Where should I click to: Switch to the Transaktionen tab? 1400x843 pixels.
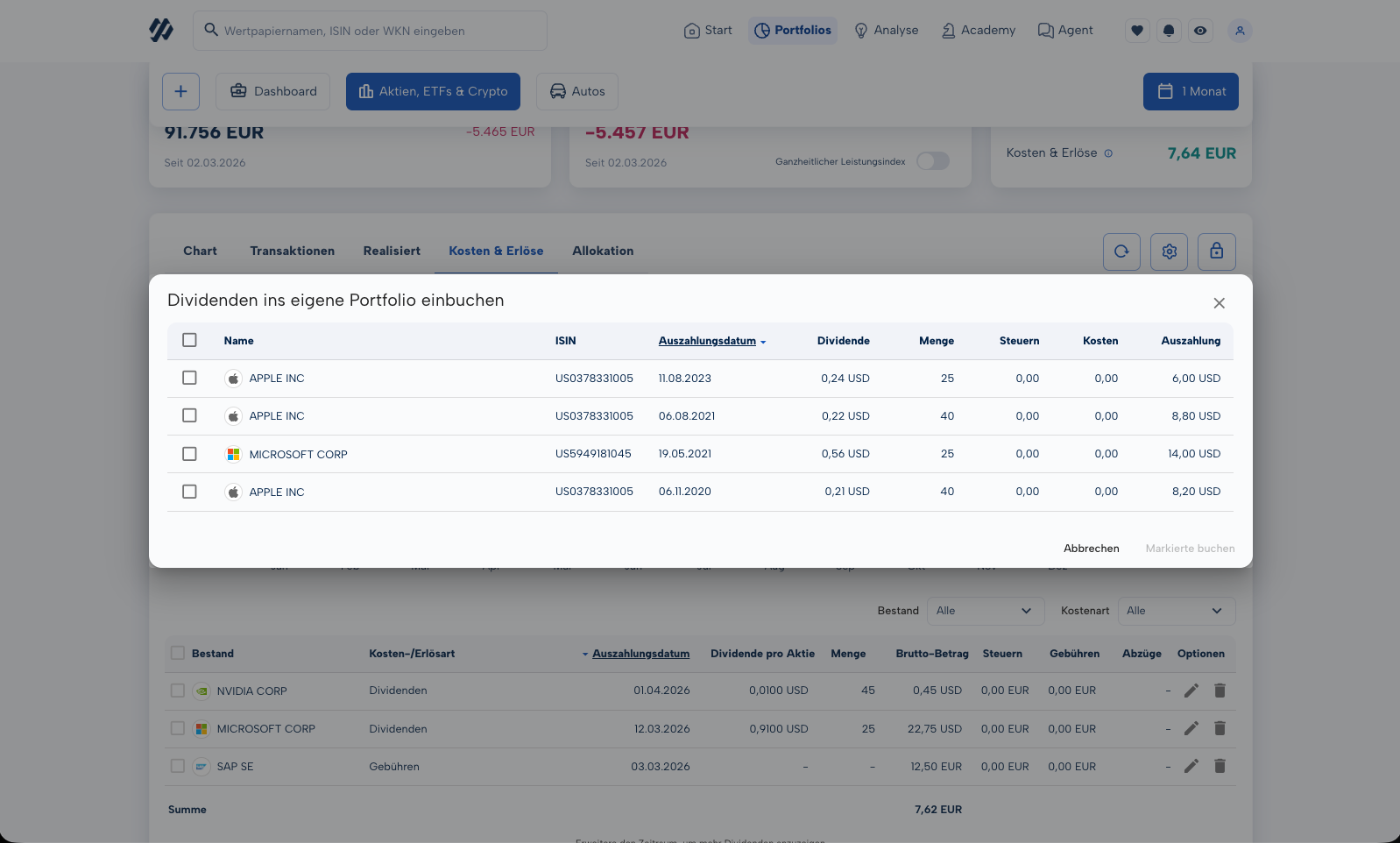coord(292,251)
